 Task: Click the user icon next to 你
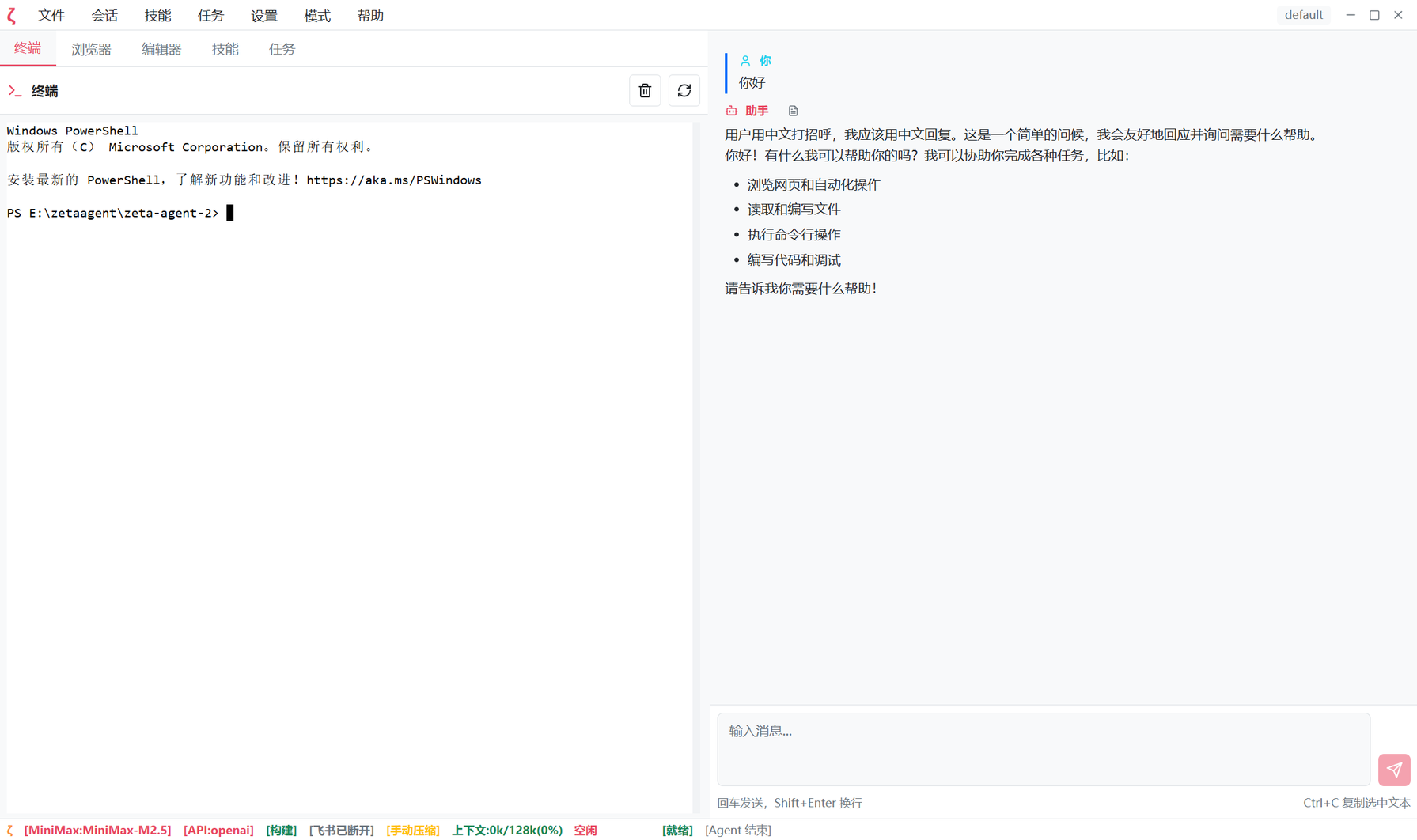click(744, 60)
